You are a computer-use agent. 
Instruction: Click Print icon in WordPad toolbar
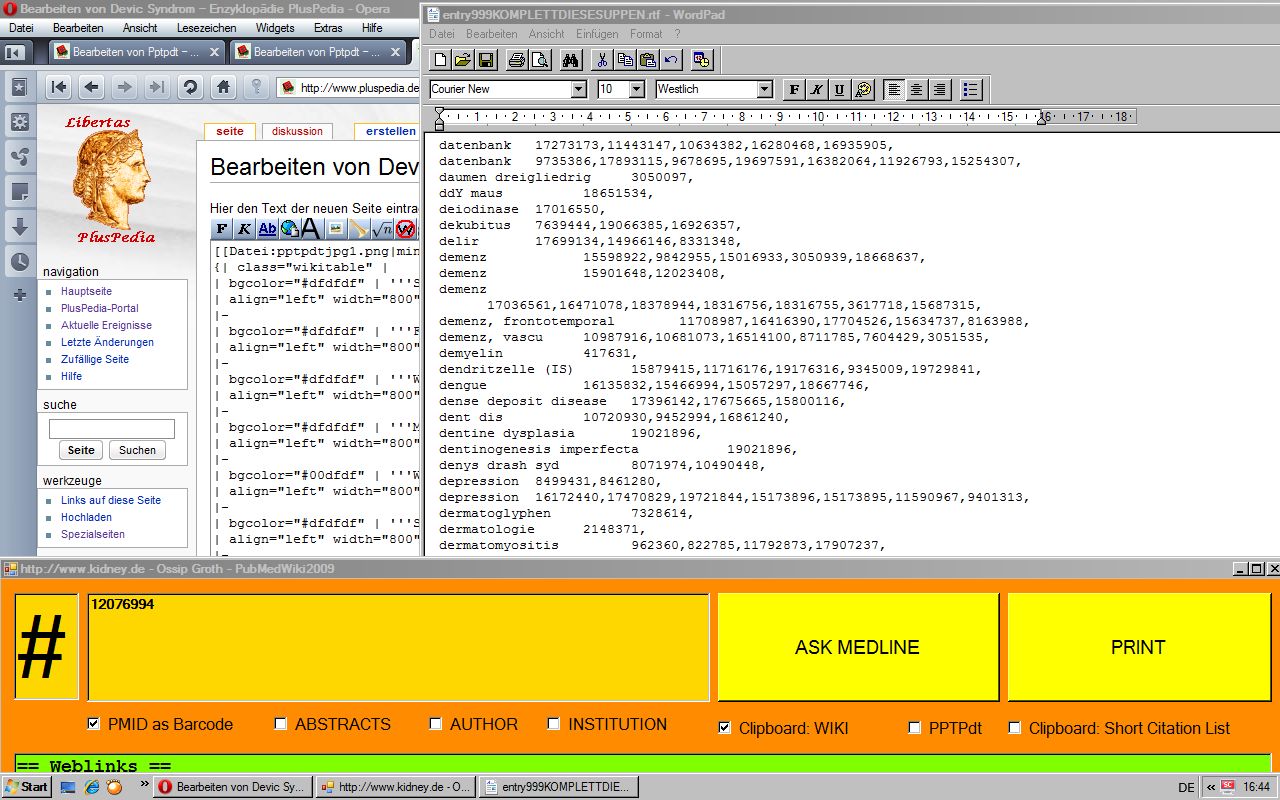point(516,60)
